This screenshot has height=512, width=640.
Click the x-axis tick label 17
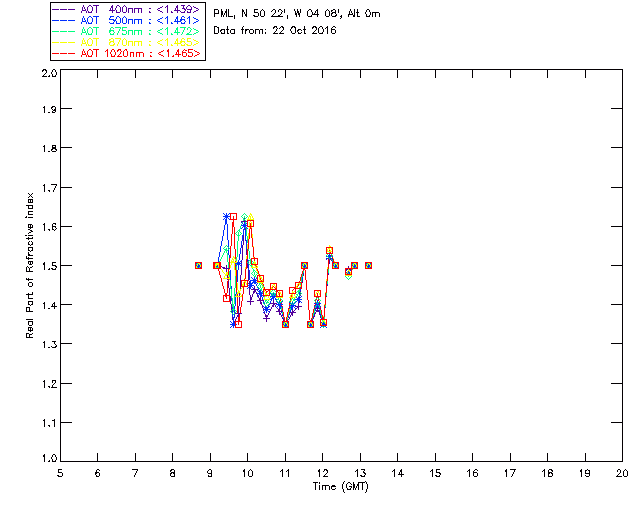(x=510, y=473)
